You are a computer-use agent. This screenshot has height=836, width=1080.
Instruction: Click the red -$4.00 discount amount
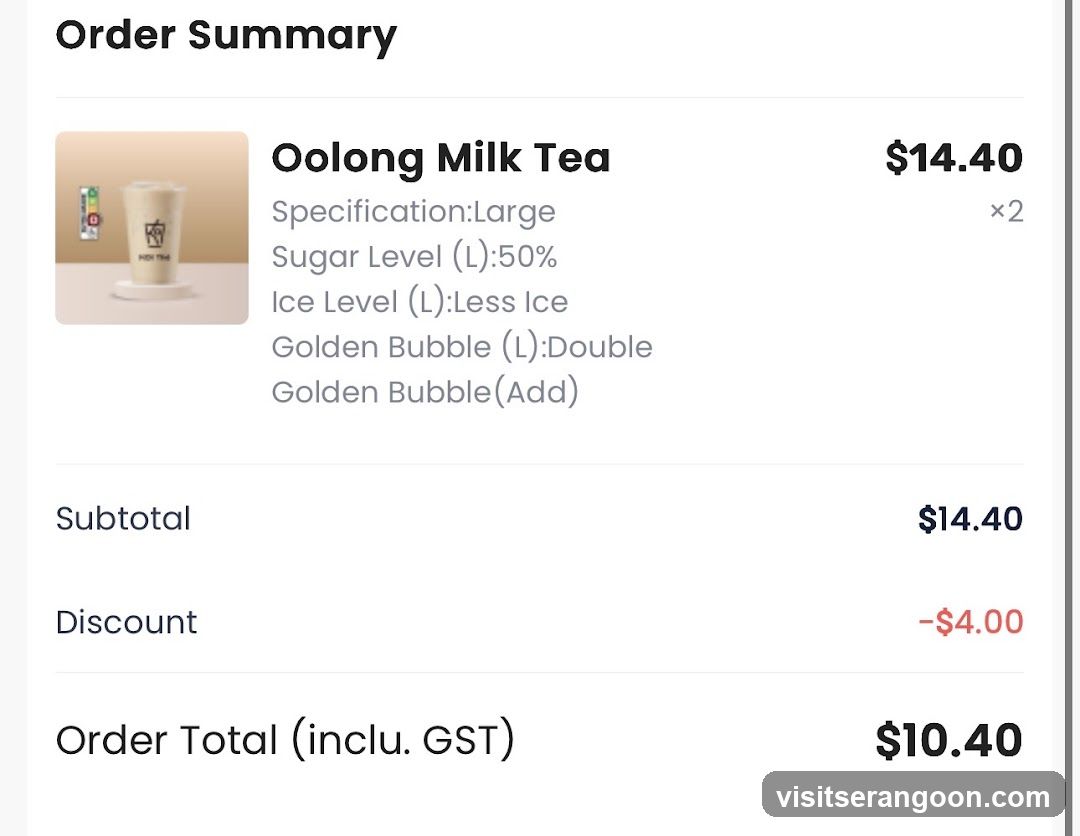[970, 622]
